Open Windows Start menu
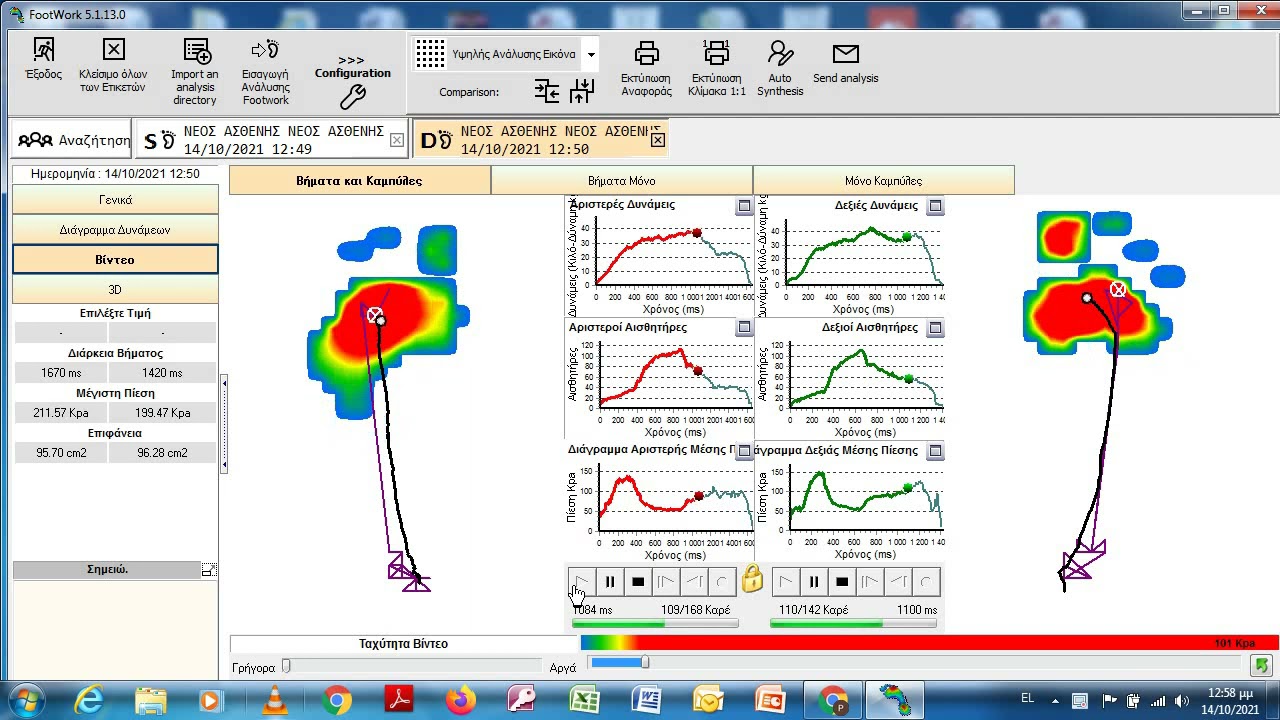1280x720 pixels. pos(24,699)
